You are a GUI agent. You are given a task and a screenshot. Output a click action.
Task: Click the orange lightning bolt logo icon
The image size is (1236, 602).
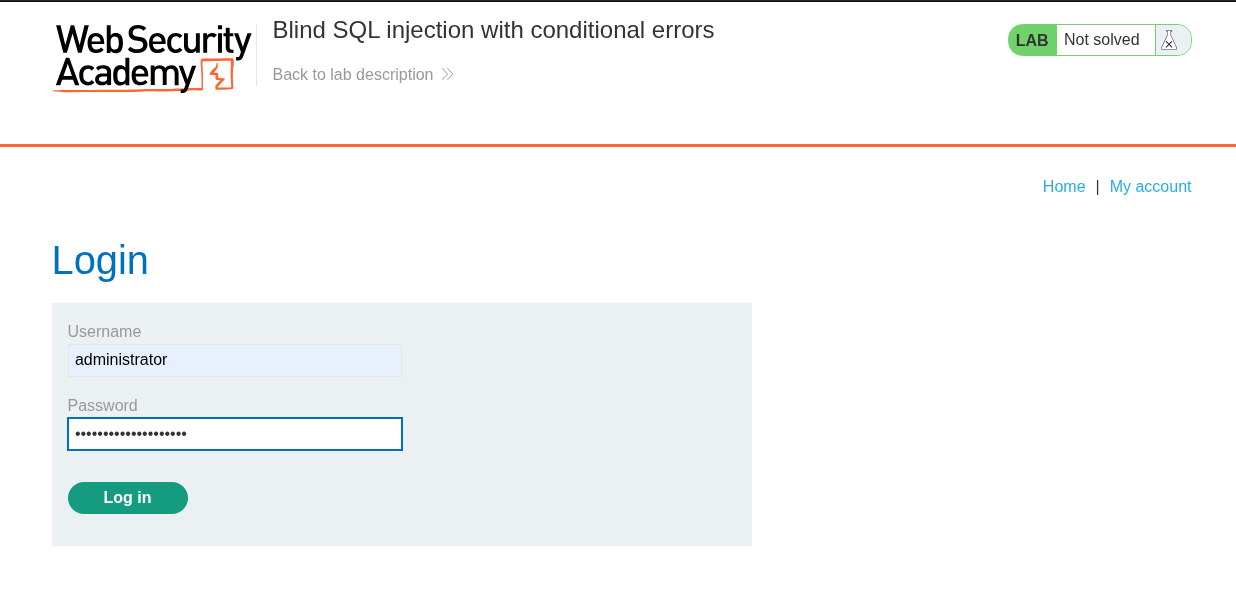click(x=217, y=75)
